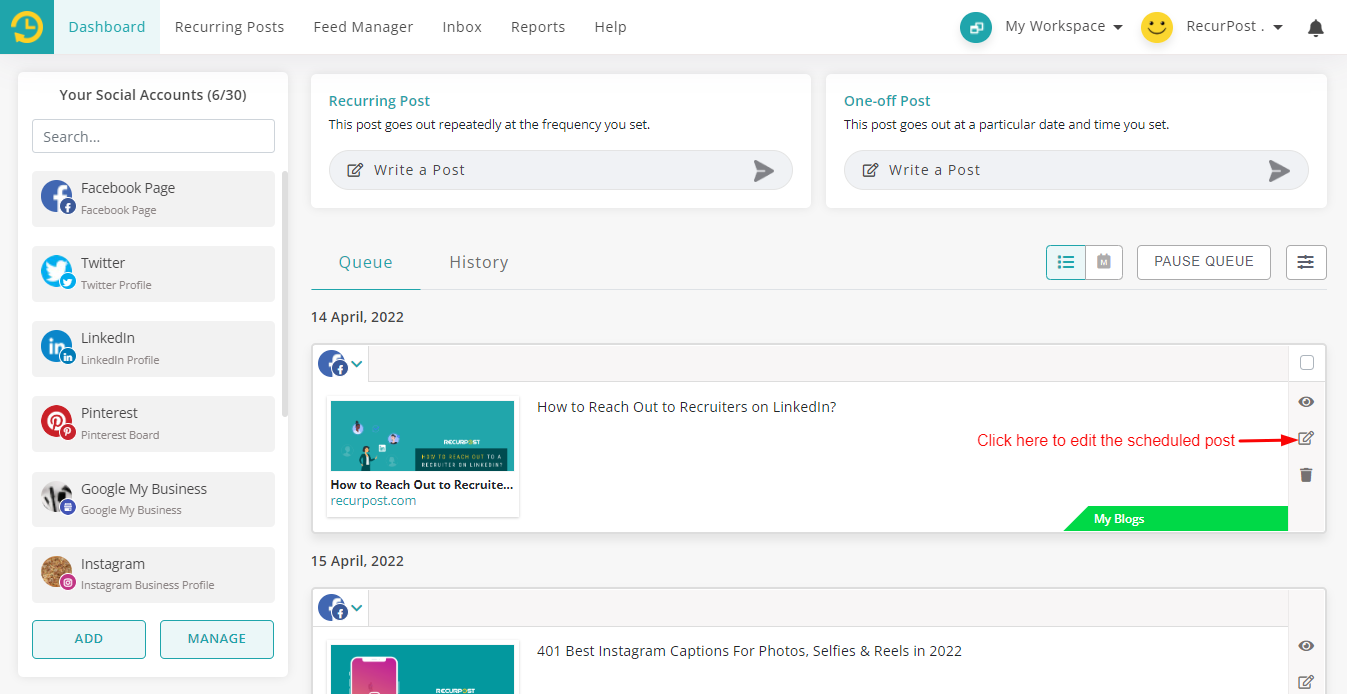The height and width of the screenshot is (694, 1347).
Task: Click the LinkedIn account icon
Action: coord(58,347)
